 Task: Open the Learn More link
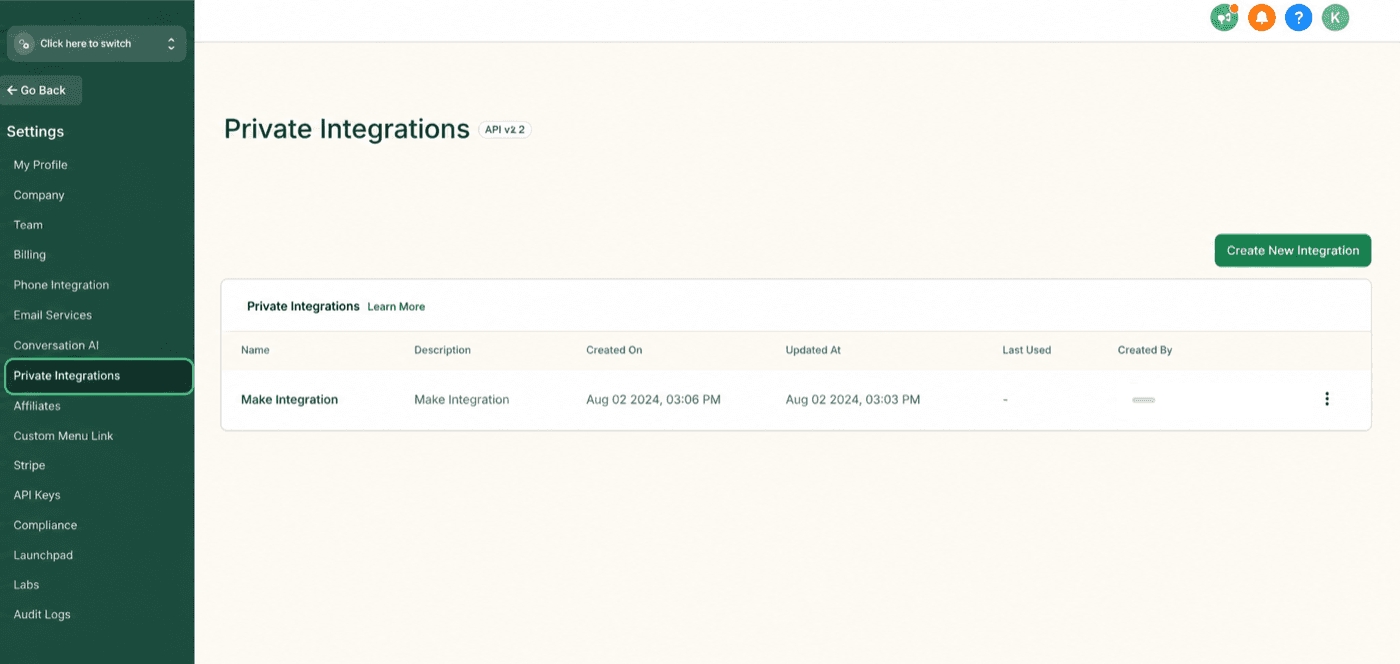click(x=396, y=307)
